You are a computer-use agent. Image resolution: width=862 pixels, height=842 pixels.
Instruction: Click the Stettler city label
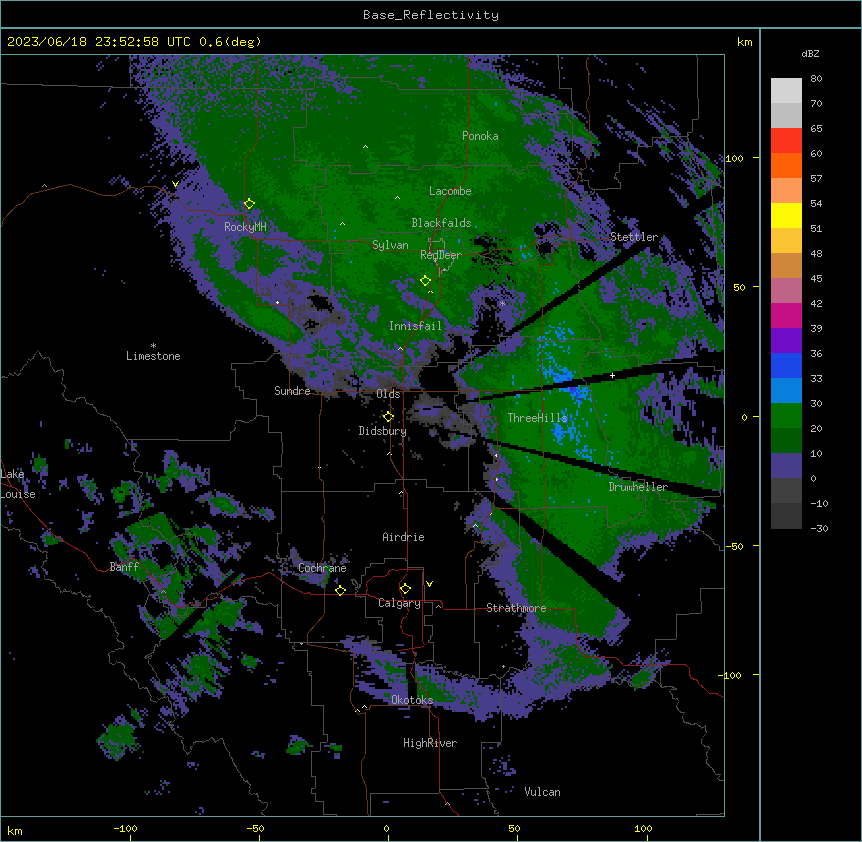(634, 237)
